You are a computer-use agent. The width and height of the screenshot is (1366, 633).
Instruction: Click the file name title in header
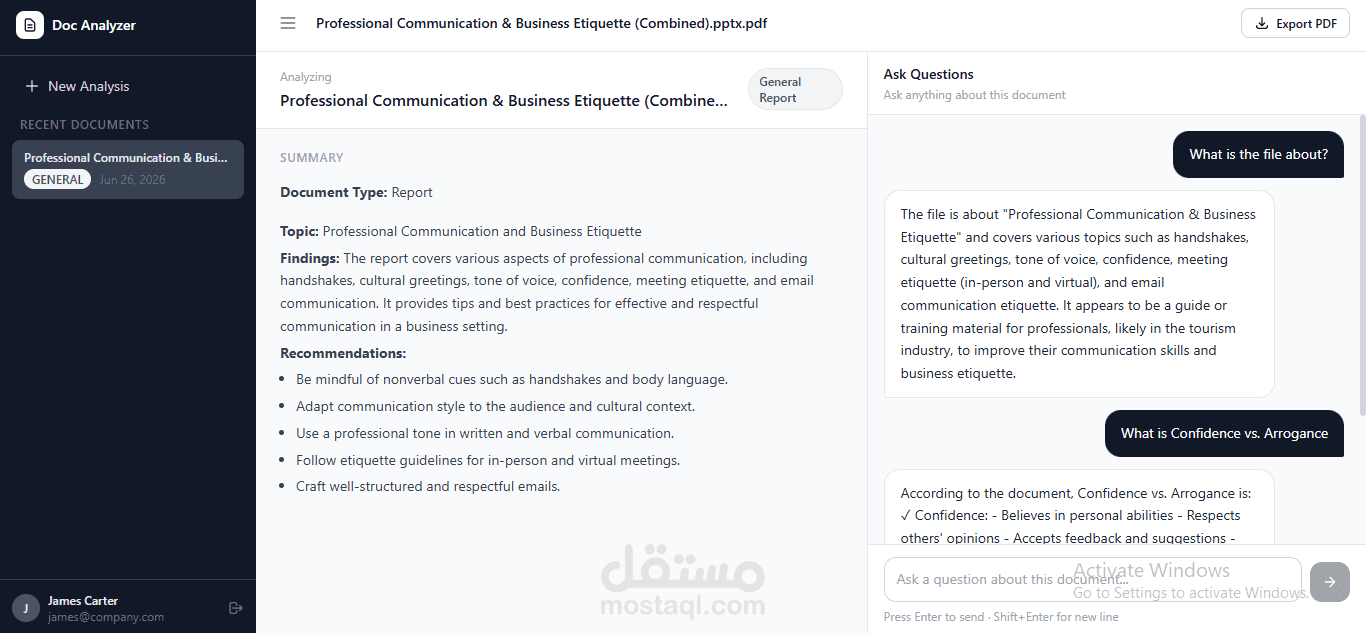542,23
